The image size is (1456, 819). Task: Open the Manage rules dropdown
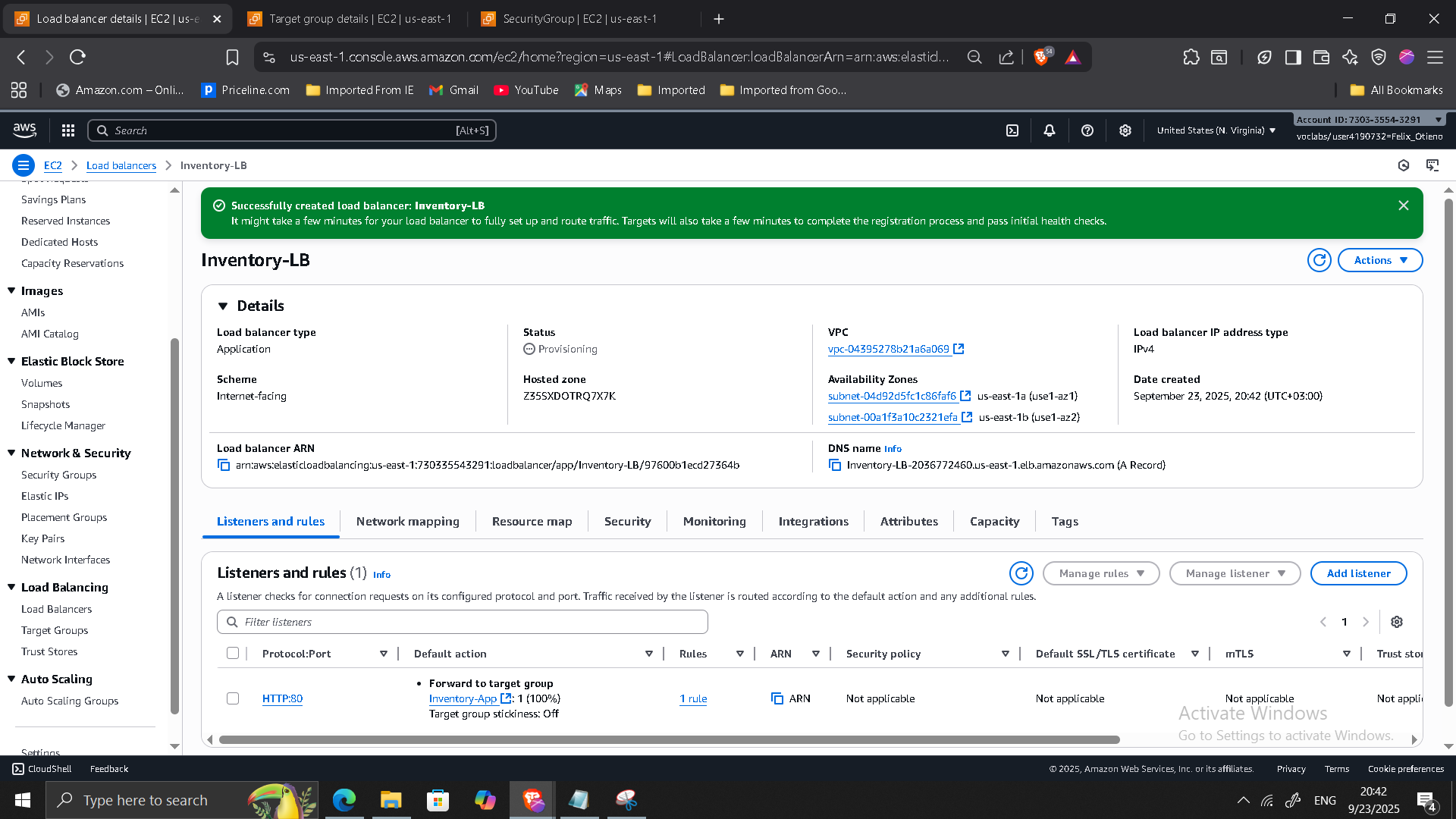(1101, 573)
